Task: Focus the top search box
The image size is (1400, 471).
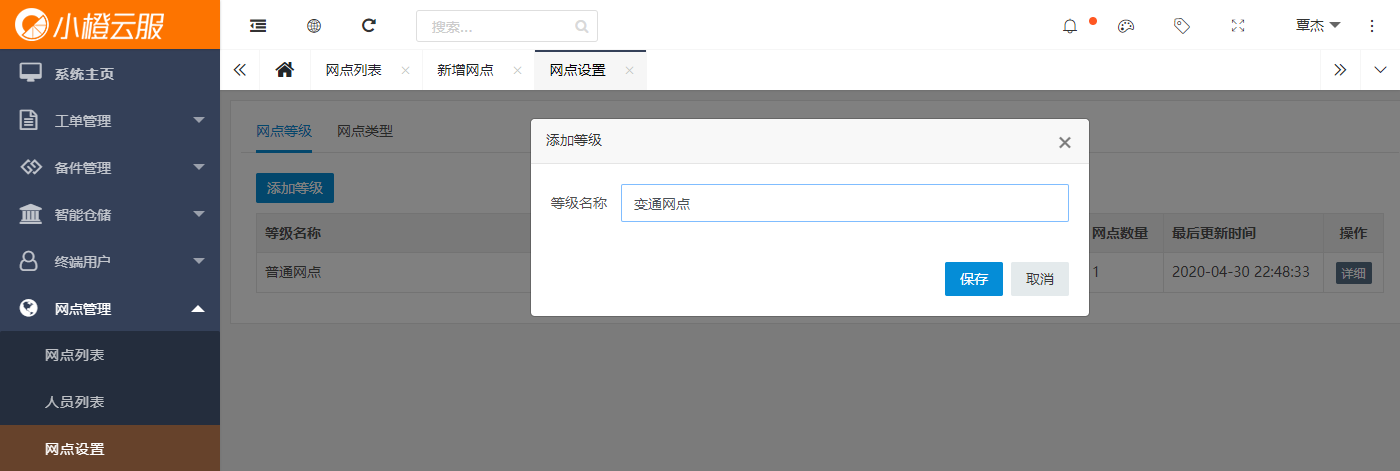Action: tap(507, 26)
